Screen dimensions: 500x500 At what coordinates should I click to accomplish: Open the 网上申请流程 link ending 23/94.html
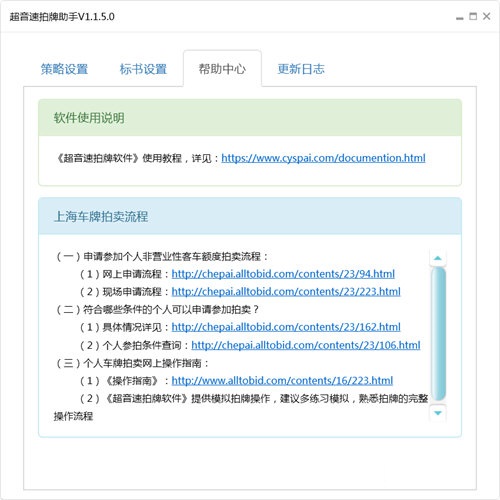coord(283,274)
